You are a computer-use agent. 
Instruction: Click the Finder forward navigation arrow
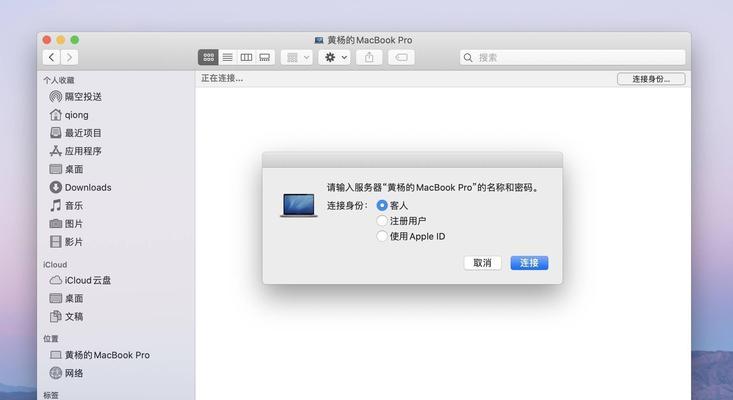coord(69,57)
